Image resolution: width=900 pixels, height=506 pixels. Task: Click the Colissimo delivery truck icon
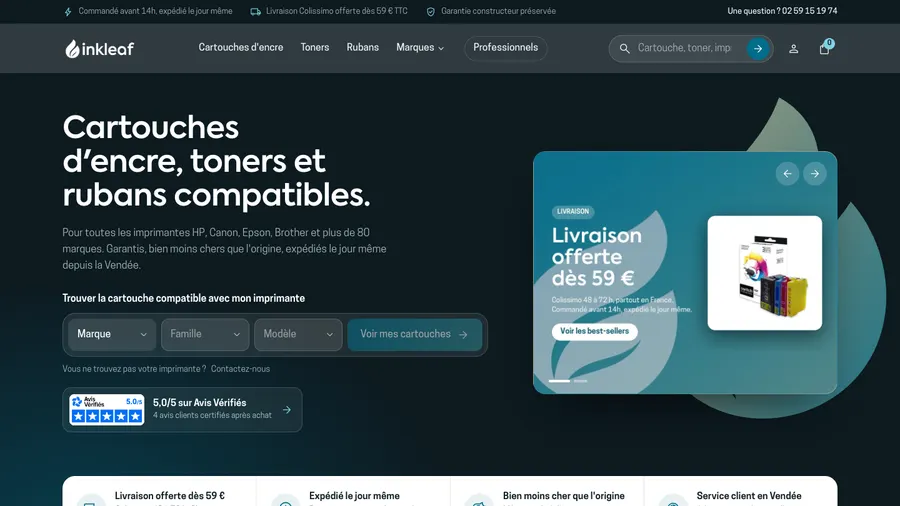click(x=255, y=11)
